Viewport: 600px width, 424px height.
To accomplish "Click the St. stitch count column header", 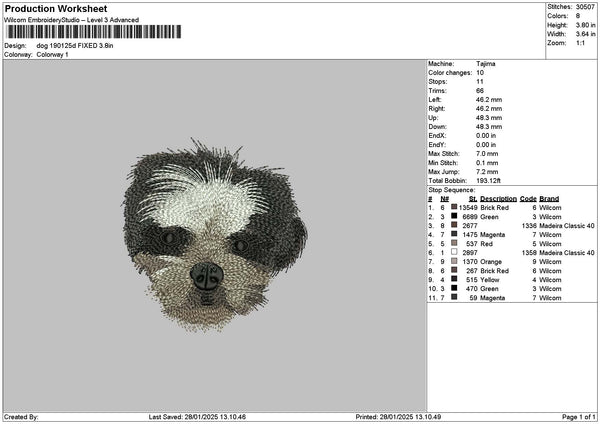I will click(472, 198).
